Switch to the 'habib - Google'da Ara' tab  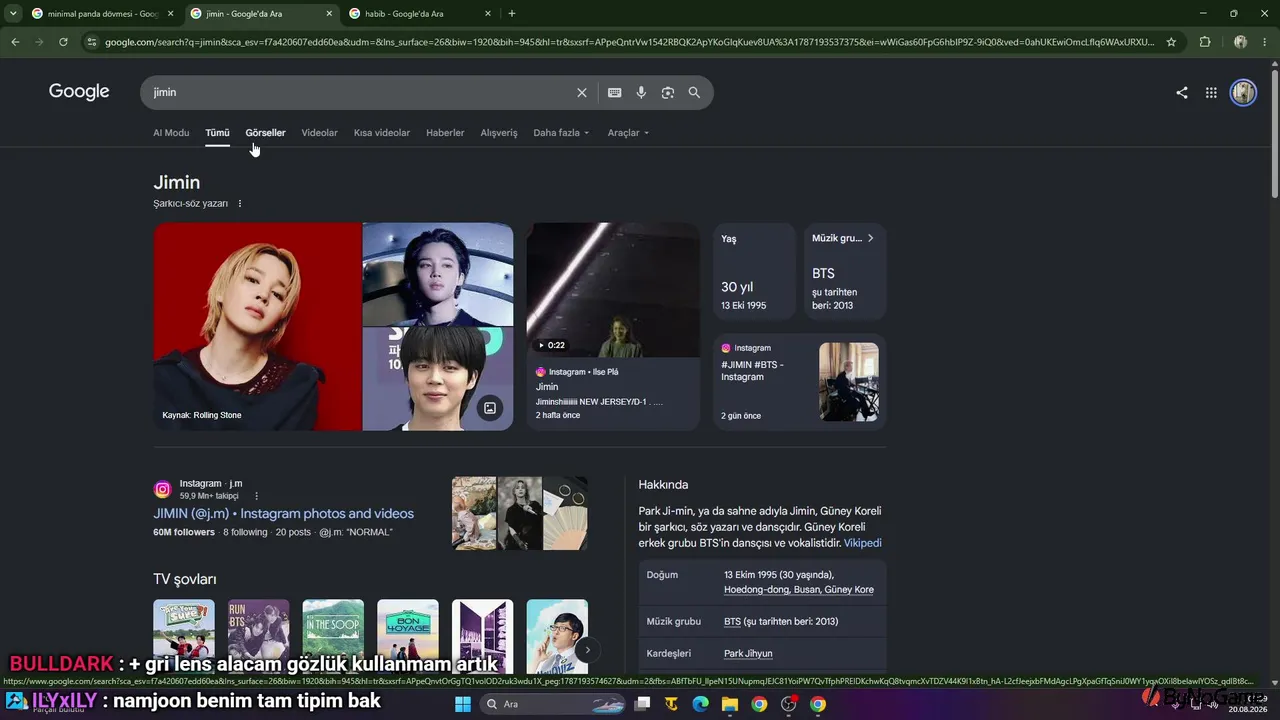click(x=420, y=14)
